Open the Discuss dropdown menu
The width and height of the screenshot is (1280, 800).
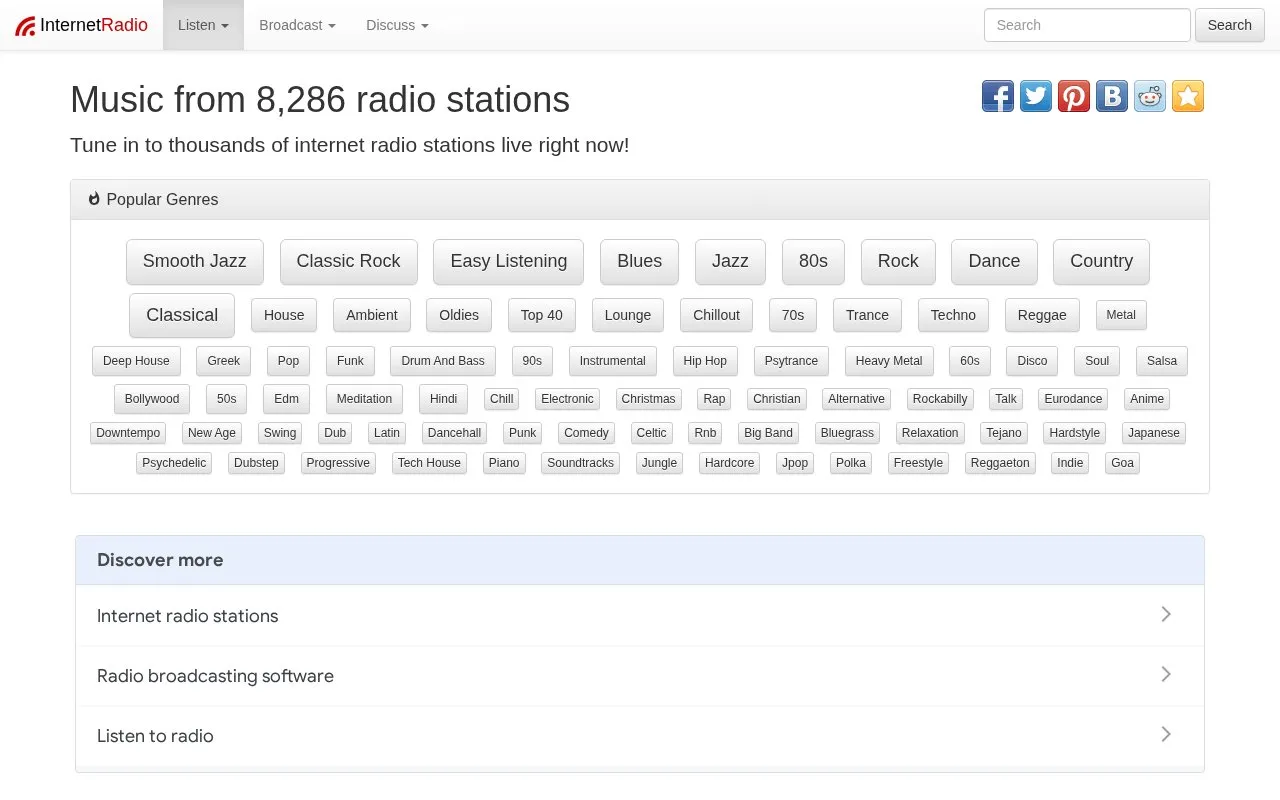397,25
